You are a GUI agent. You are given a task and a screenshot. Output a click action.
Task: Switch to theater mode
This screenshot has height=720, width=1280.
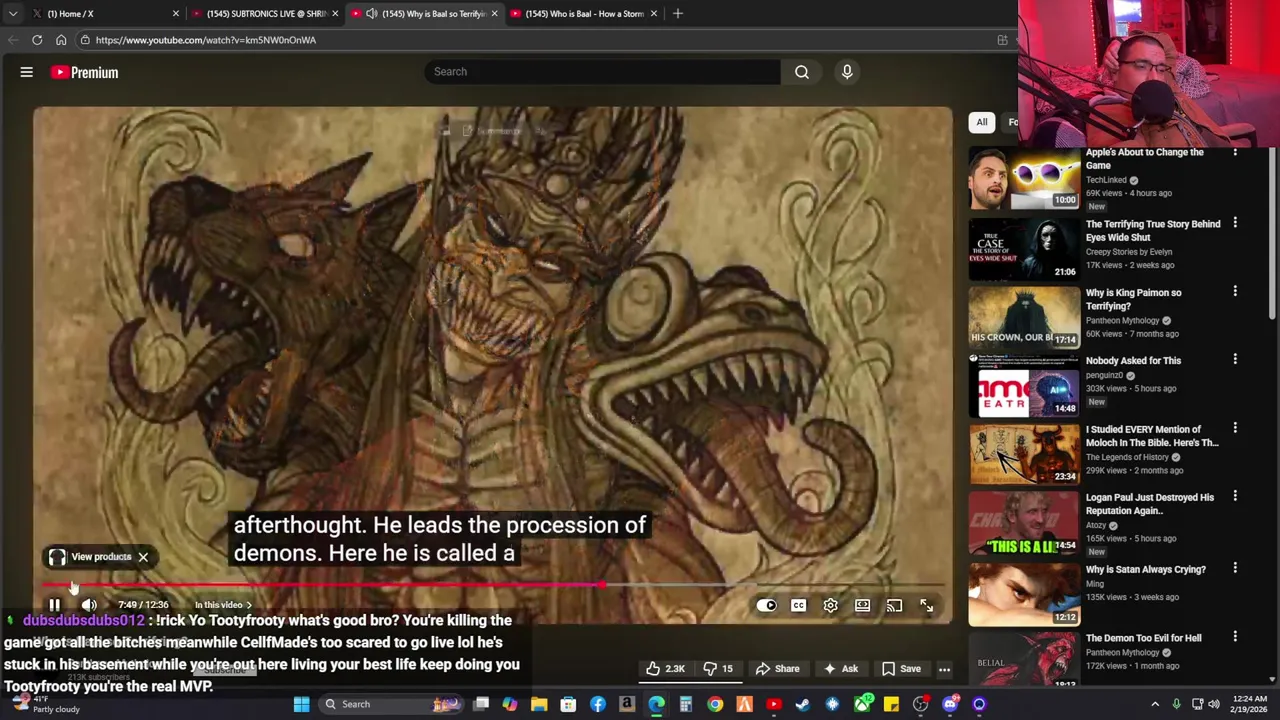862,605
